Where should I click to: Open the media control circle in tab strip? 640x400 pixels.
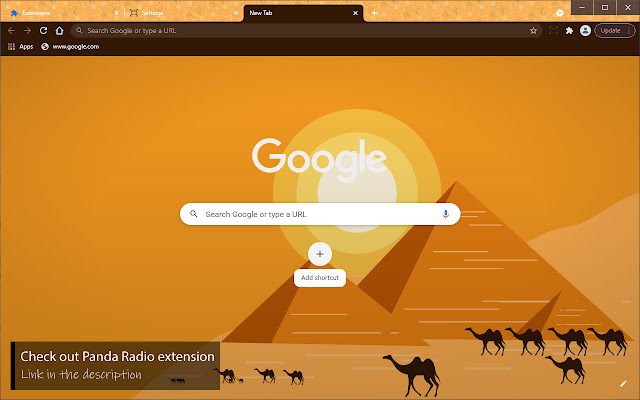click(560, 13)
